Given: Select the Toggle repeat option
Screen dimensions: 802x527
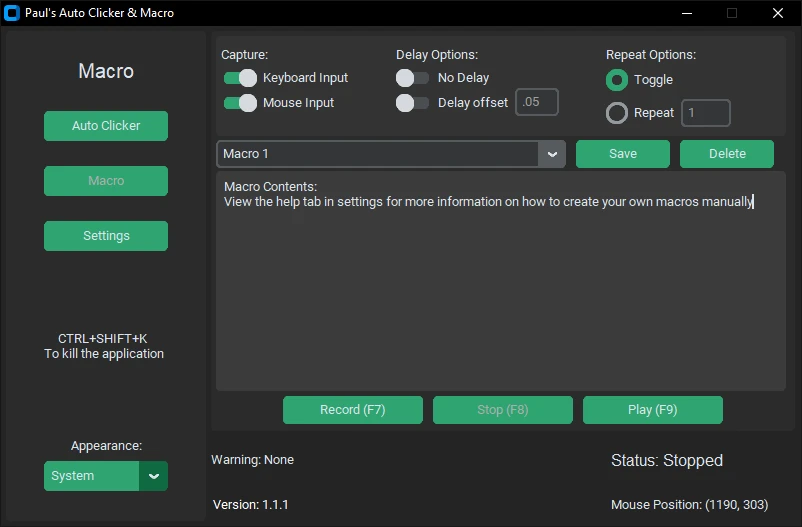Looking at the screenshot, I should pos(617,80).
